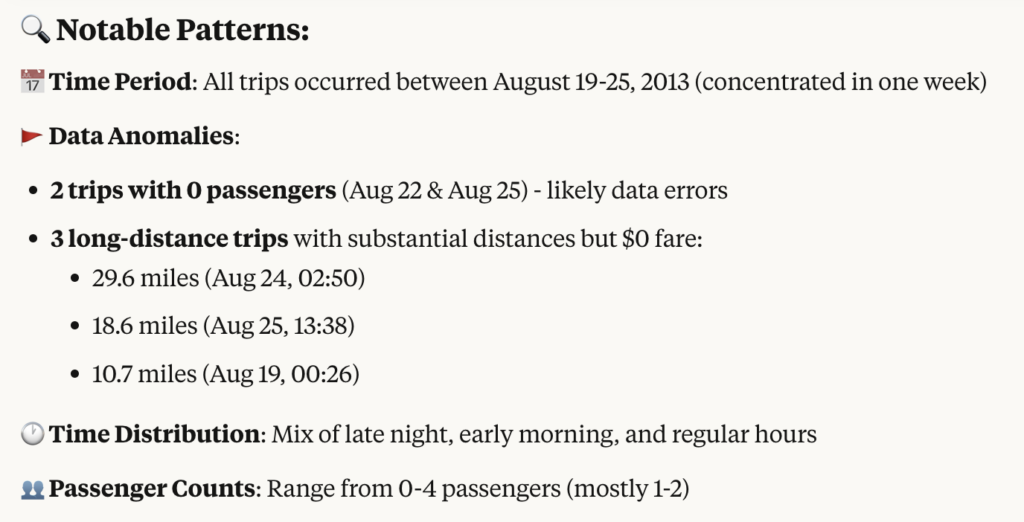Click the bold Time Period label
The width and height of the screenshot is (1024, 522).
tap(120, 82)
